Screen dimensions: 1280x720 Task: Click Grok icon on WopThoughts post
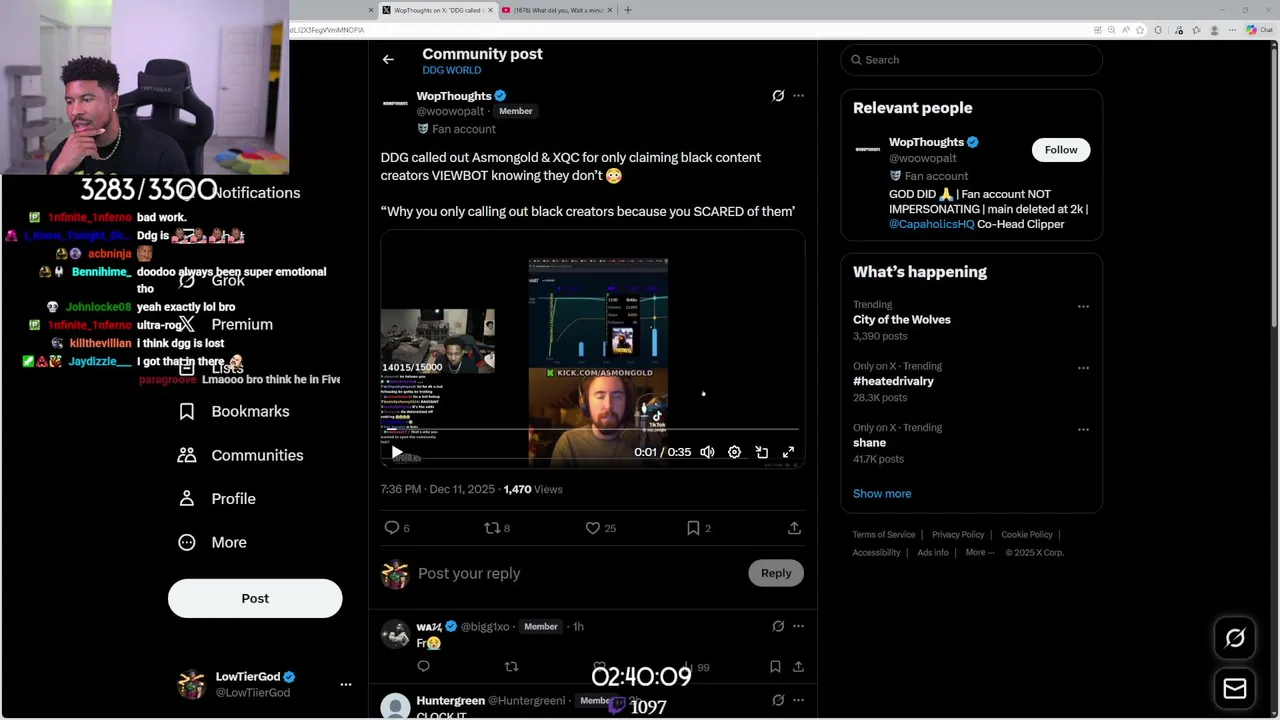pos(778,96)
